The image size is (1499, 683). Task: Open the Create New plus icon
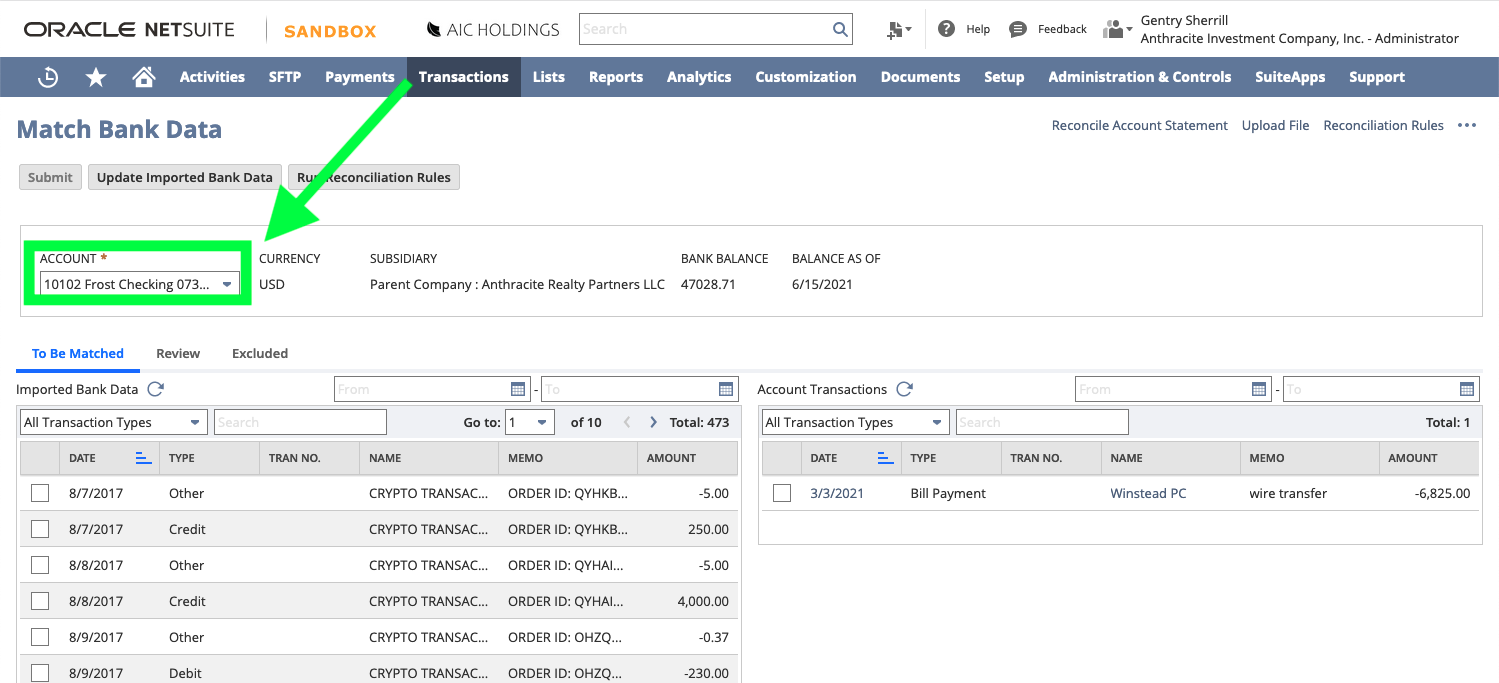click(898, 30)
